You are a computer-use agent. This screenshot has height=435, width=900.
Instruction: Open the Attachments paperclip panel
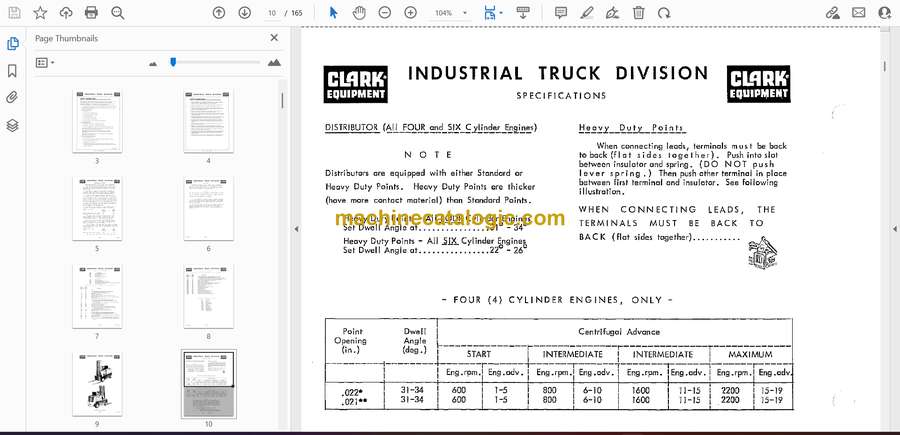pos(12,98)
